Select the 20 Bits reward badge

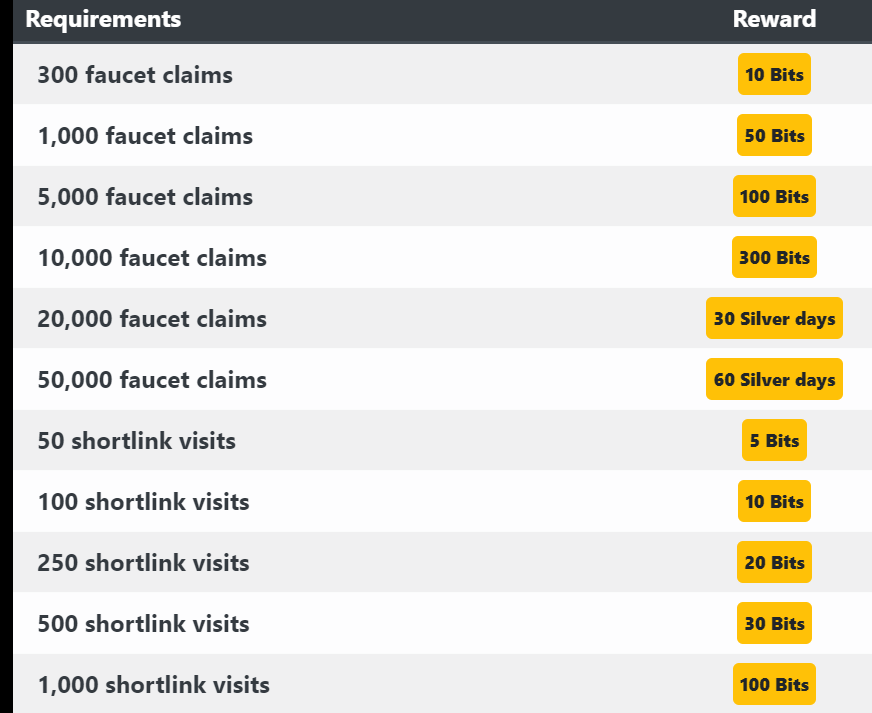pyautogui.click(x=774, y=562)
